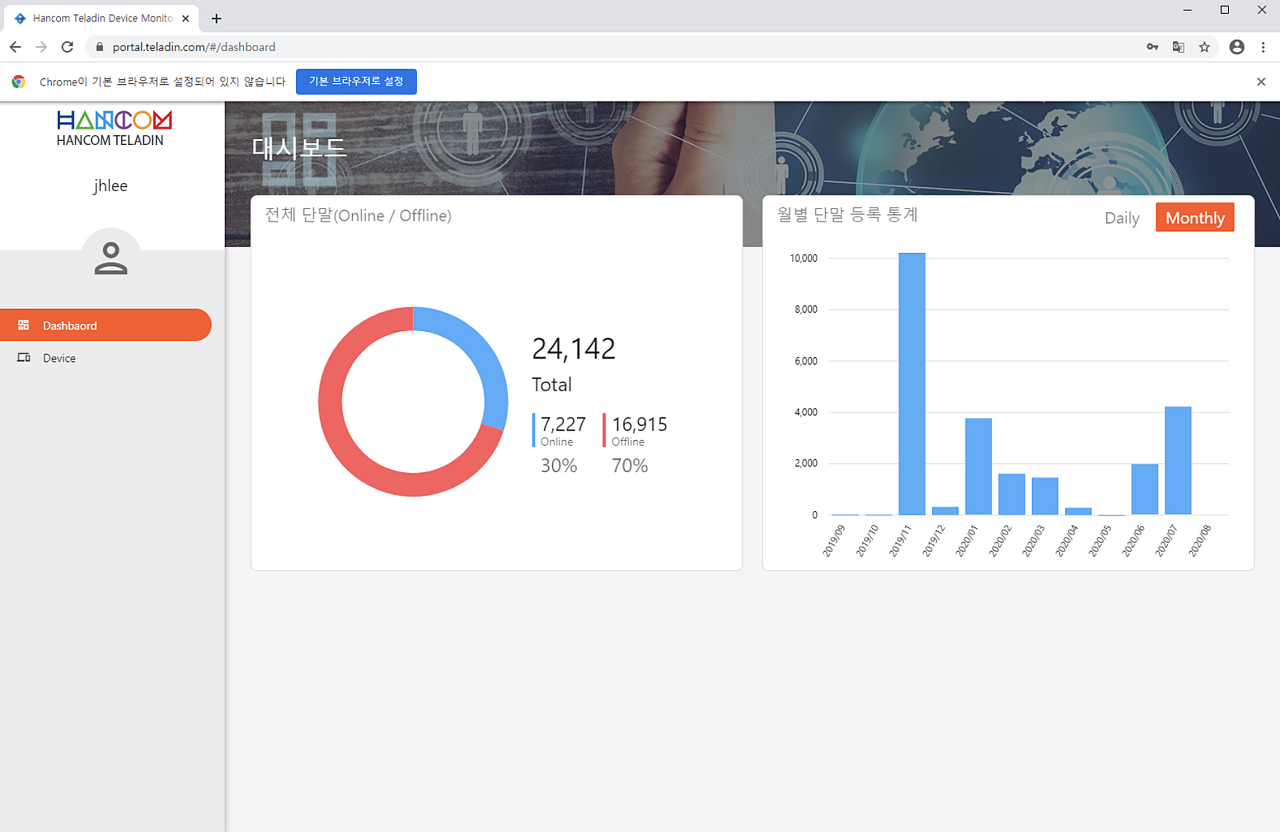Open the Dashbaord menu item
This screenshot has width=1280, height=832.
click(x=105, y=325)
